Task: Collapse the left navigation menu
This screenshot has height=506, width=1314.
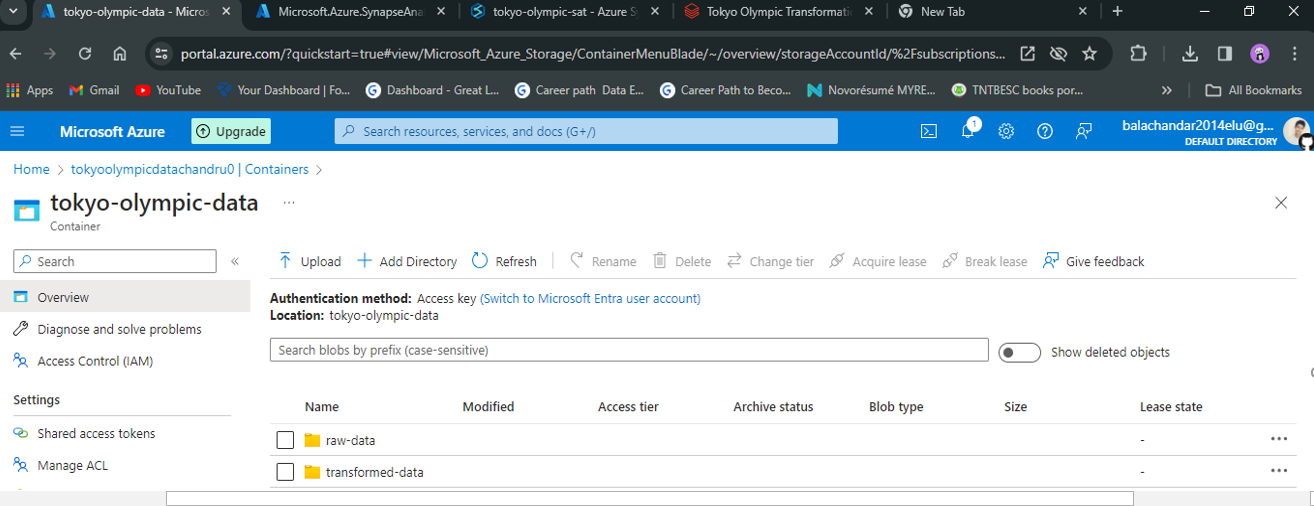Action: point(235,261)
